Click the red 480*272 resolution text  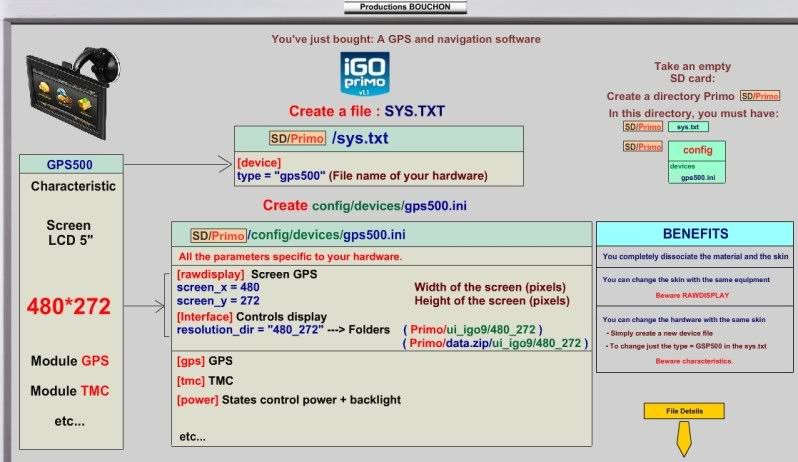click(69, 306)
